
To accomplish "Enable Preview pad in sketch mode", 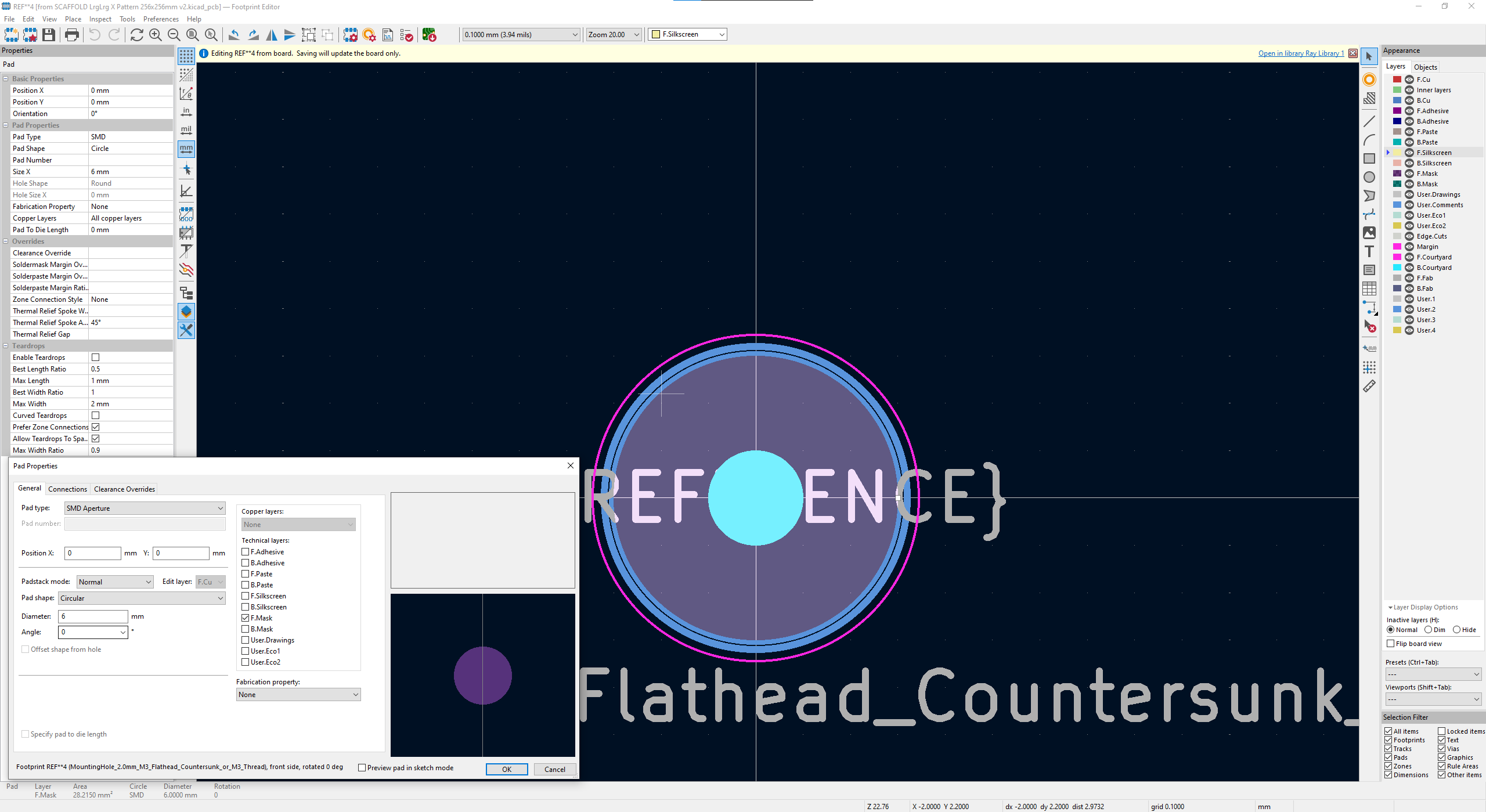I will pos(362,768).
